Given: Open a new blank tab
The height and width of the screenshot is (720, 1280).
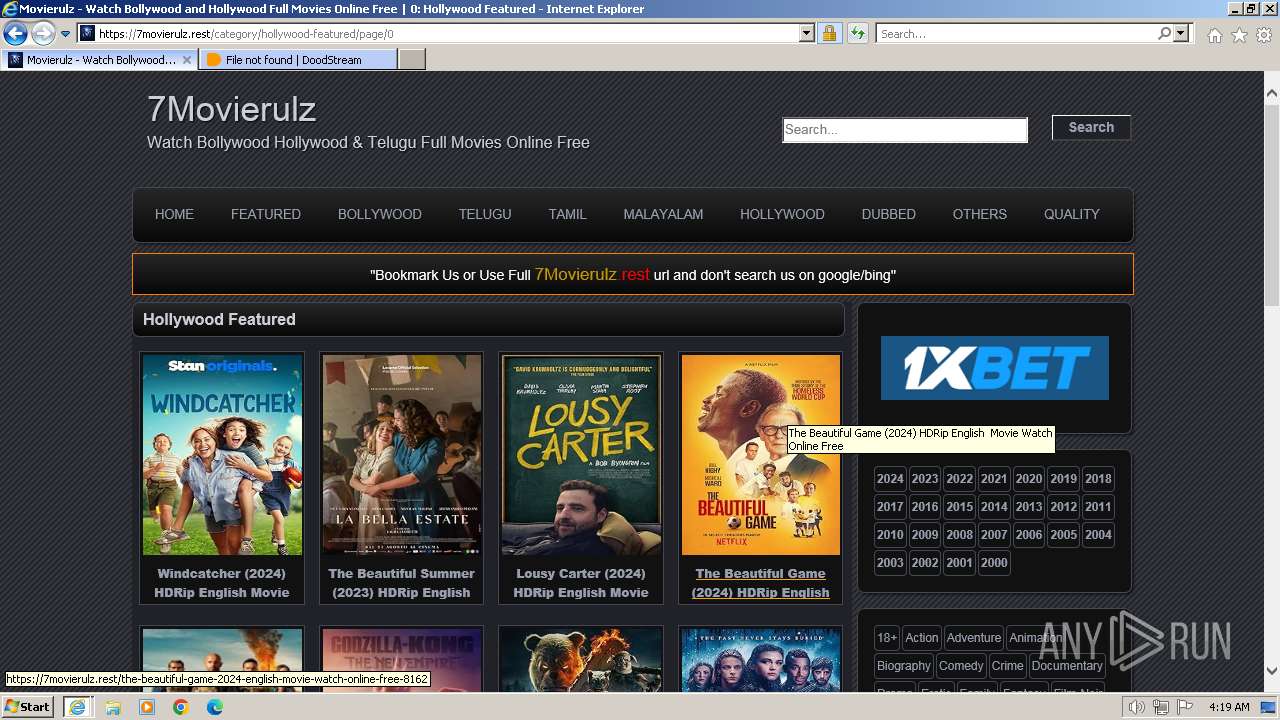Looking at the screenshot, I should [412, 60].
